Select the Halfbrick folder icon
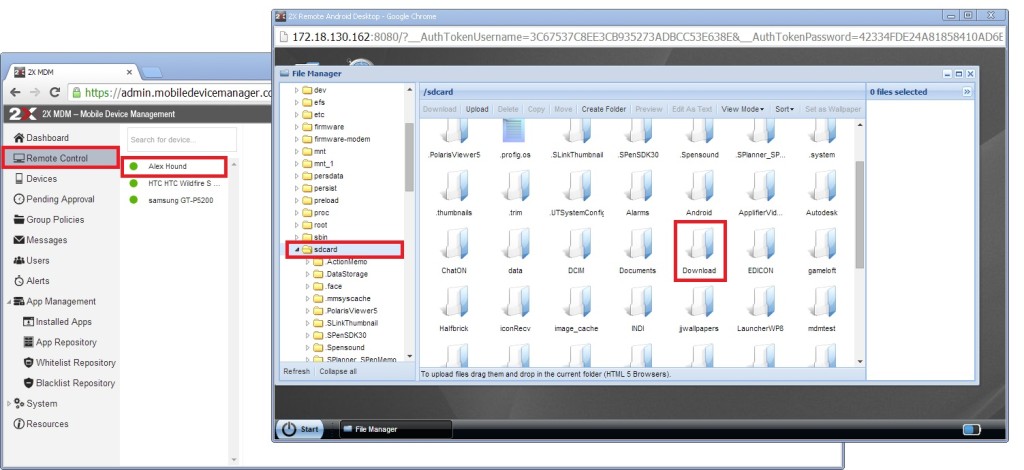The image size is (1024, 470). pos(454,309)
